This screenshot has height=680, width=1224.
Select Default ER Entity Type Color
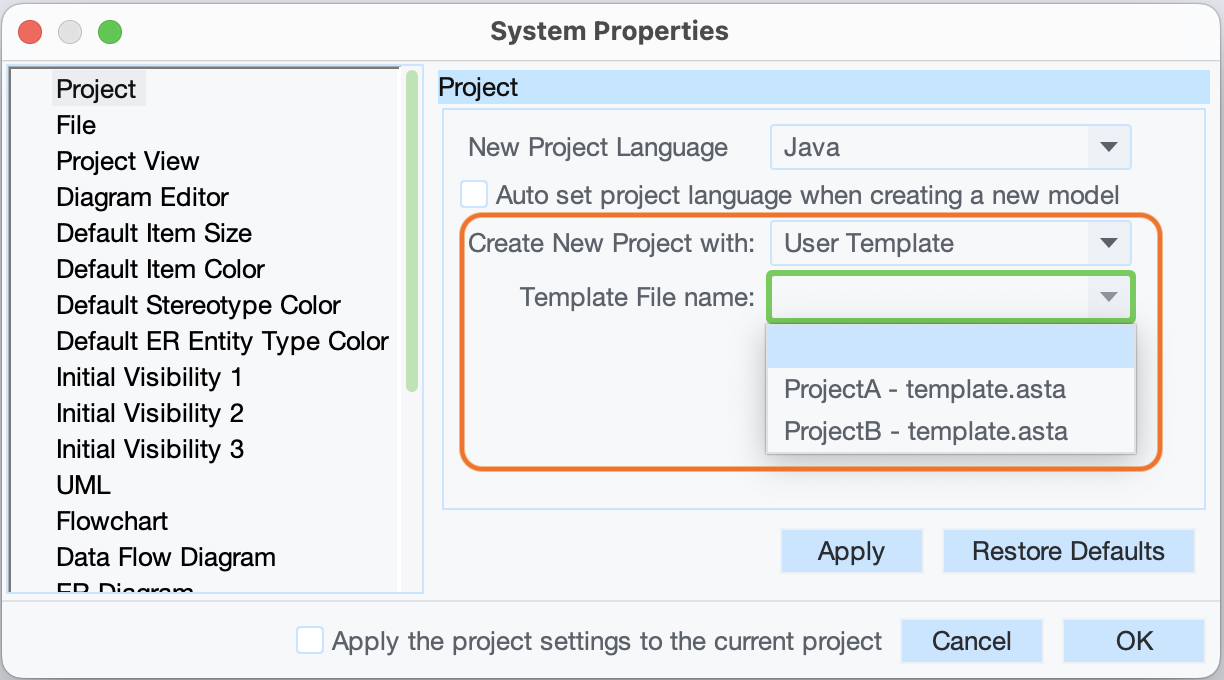pos(222,341)
